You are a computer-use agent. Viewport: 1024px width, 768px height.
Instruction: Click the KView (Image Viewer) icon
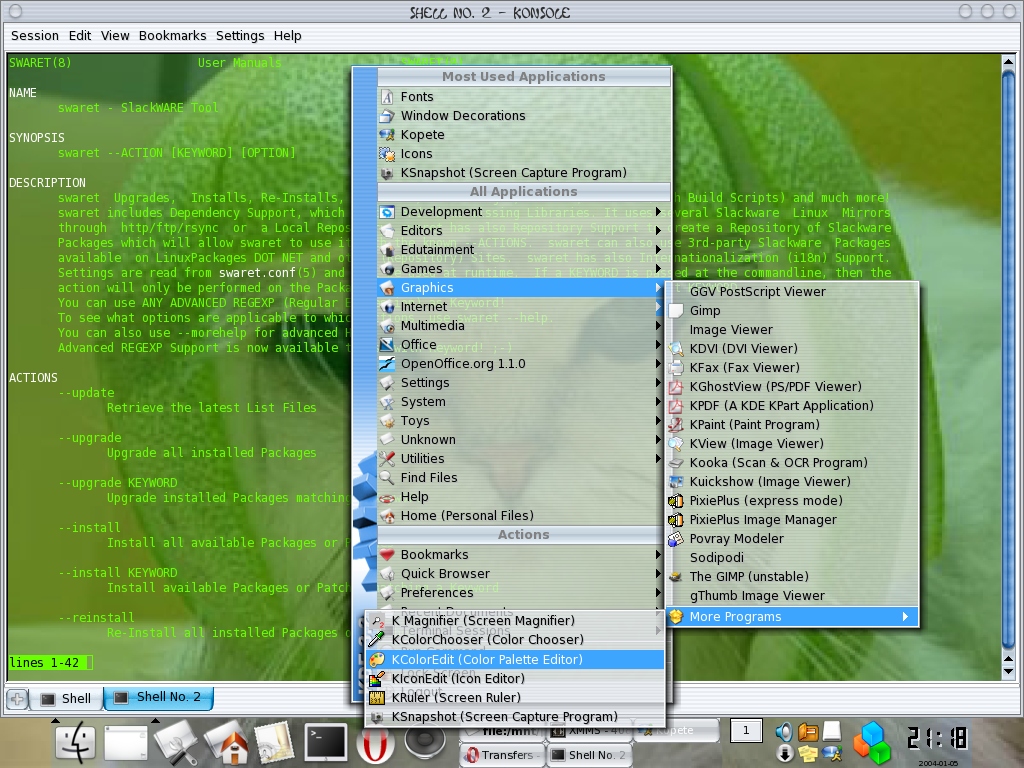677,443
